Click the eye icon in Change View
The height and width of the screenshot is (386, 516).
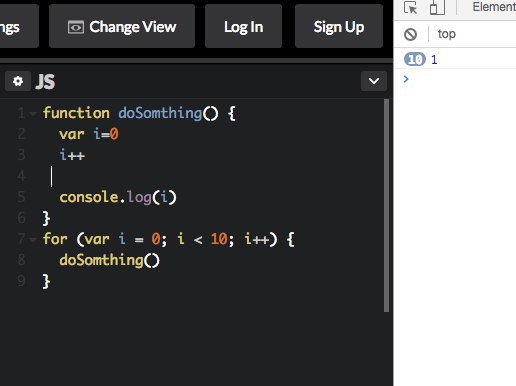click(76, 27)
